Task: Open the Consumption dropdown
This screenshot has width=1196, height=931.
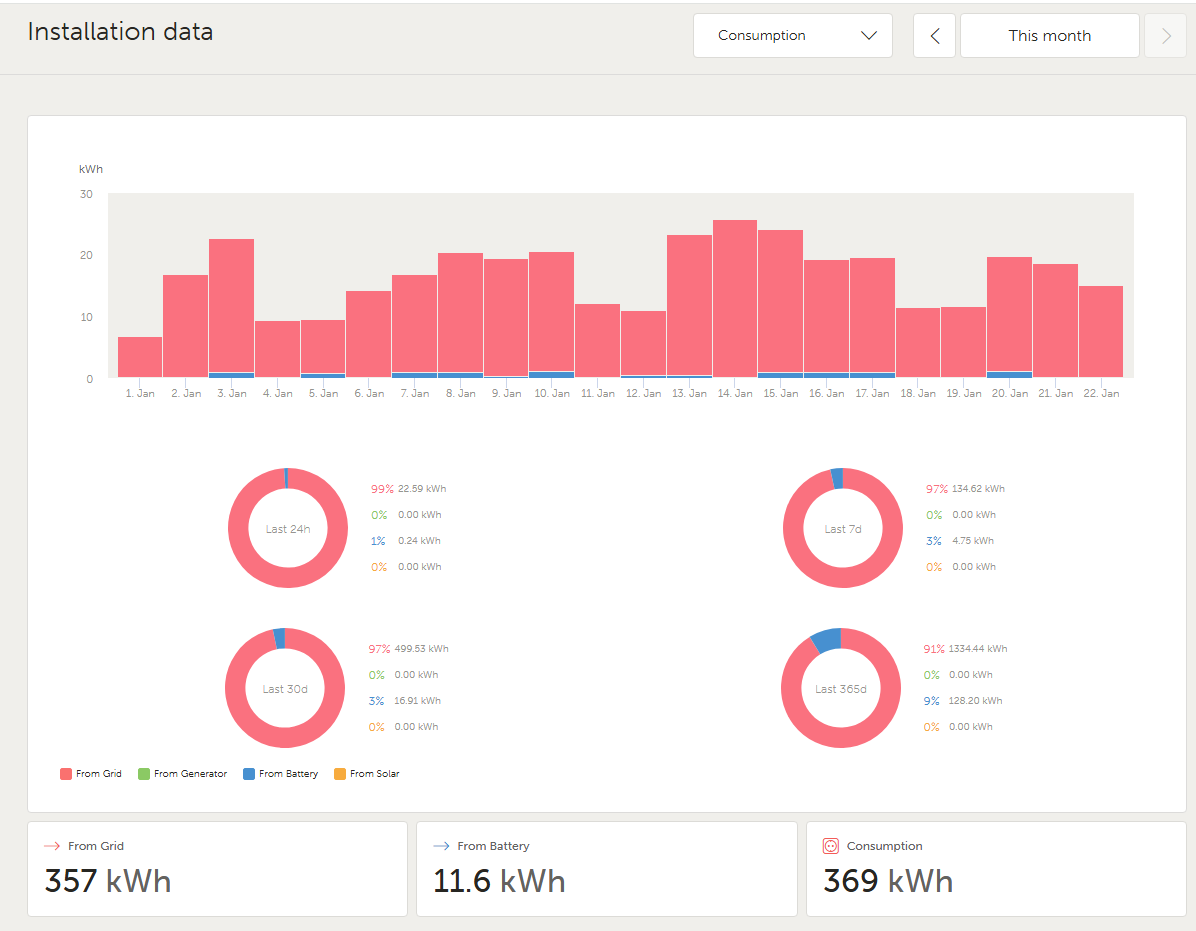Action: coord(793,35)
